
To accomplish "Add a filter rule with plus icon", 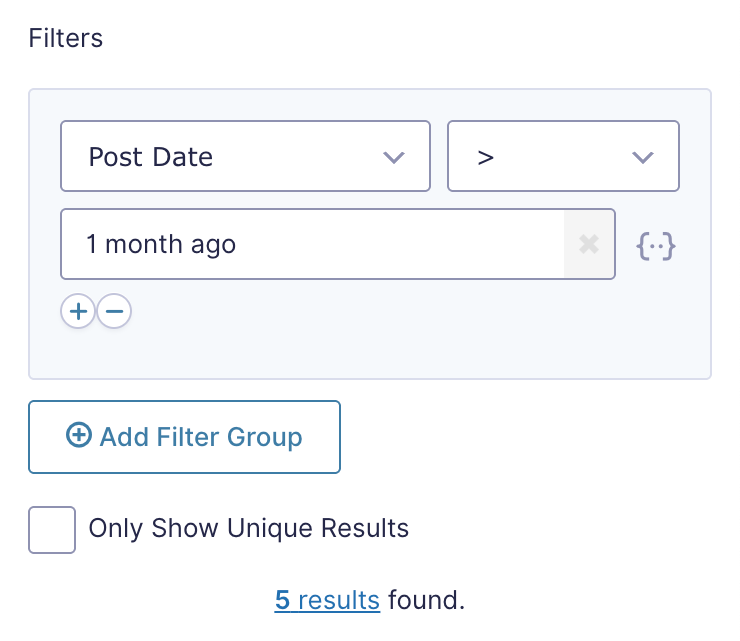I will click(x=78, y=311).
